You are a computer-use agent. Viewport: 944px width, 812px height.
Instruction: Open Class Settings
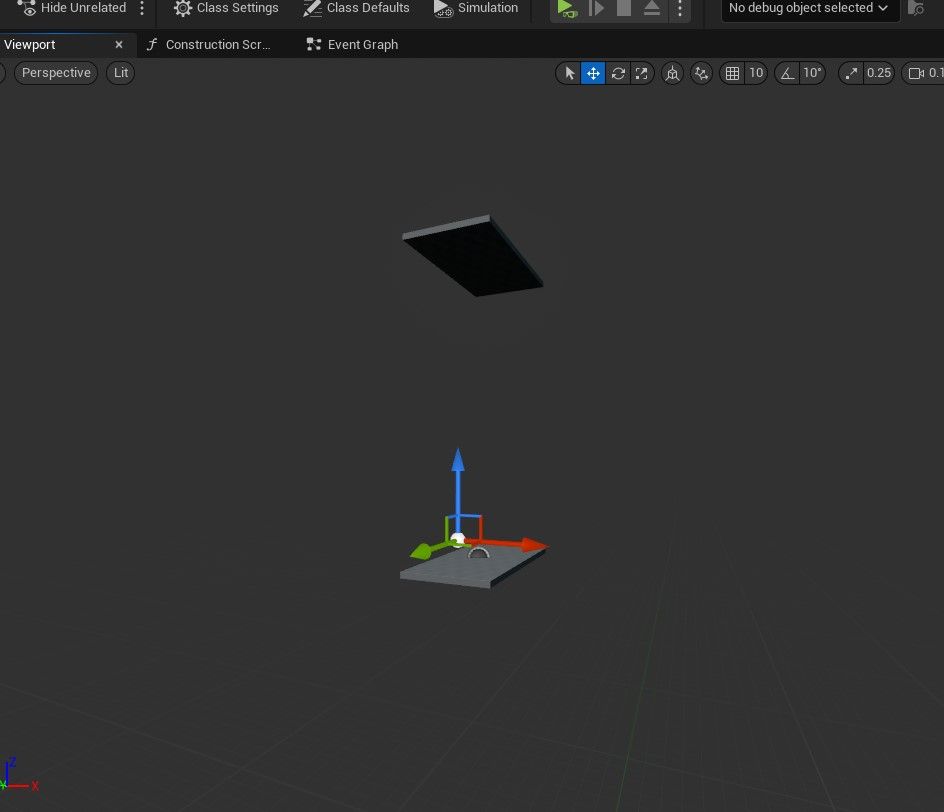point(226,9)
